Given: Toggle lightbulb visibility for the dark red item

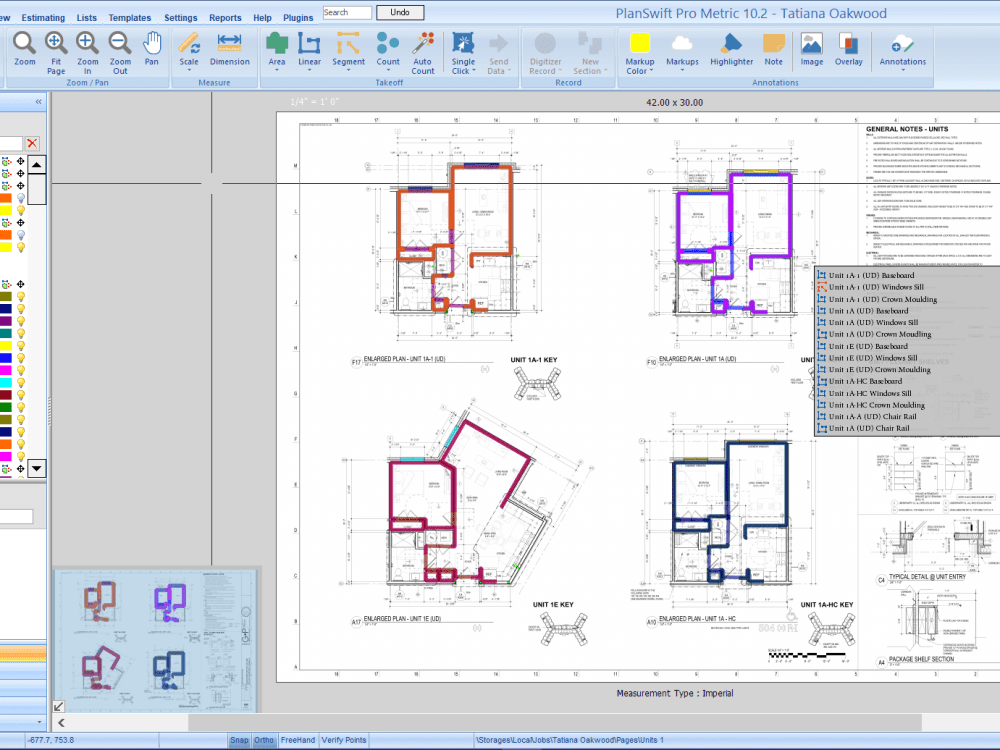Looking at the screenshot, I should [20, 395].
